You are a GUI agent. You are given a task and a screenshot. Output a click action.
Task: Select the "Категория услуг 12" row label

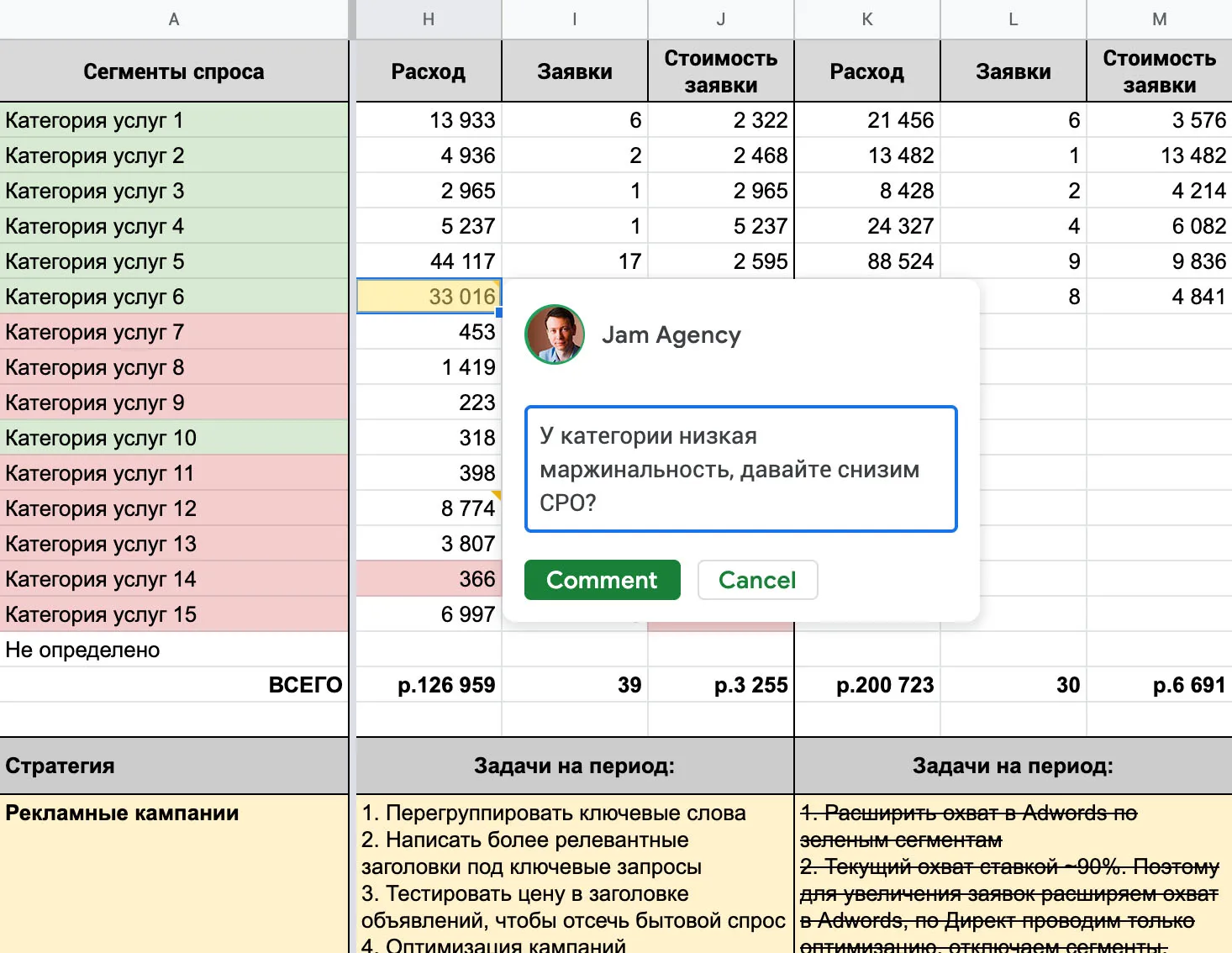point(174,508)
